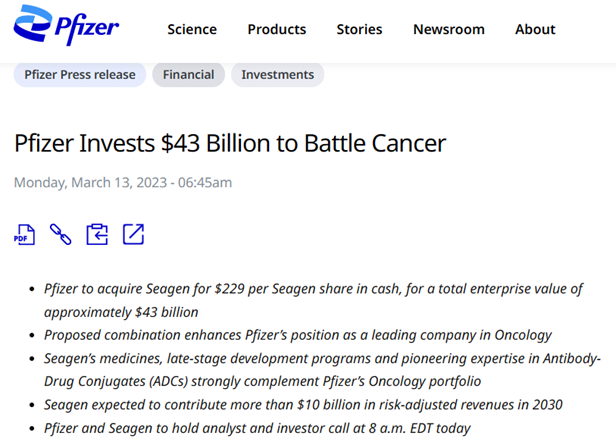Click the bullet mentioning Antibody-Drug Conjugates
This screenshot has height=442, width=616.
[x=322, y=370]
